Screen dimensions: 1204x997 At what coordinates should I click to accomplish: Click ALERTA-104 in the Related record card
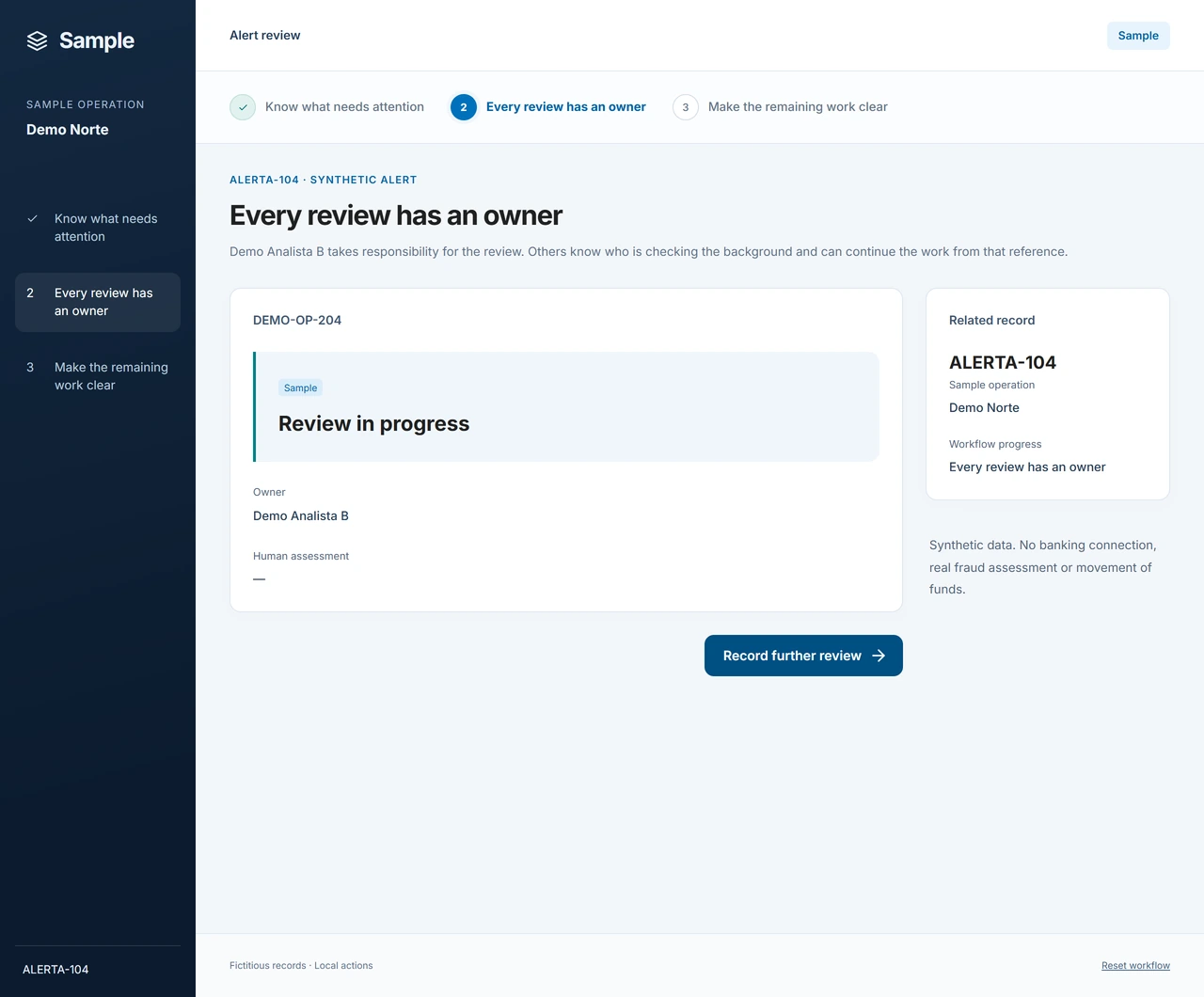[1003, 362]
